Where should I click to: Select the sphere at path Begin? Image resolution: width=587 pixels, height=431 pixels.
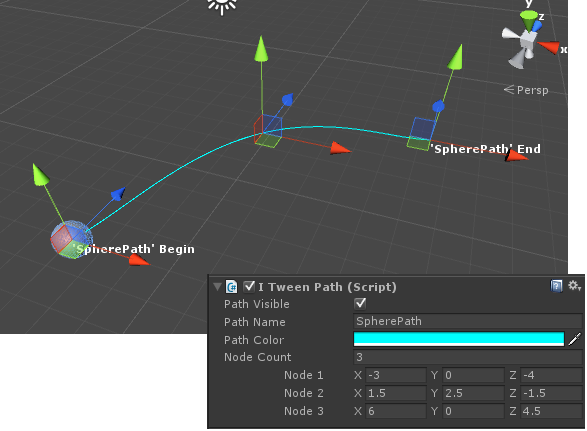(71, 240)
